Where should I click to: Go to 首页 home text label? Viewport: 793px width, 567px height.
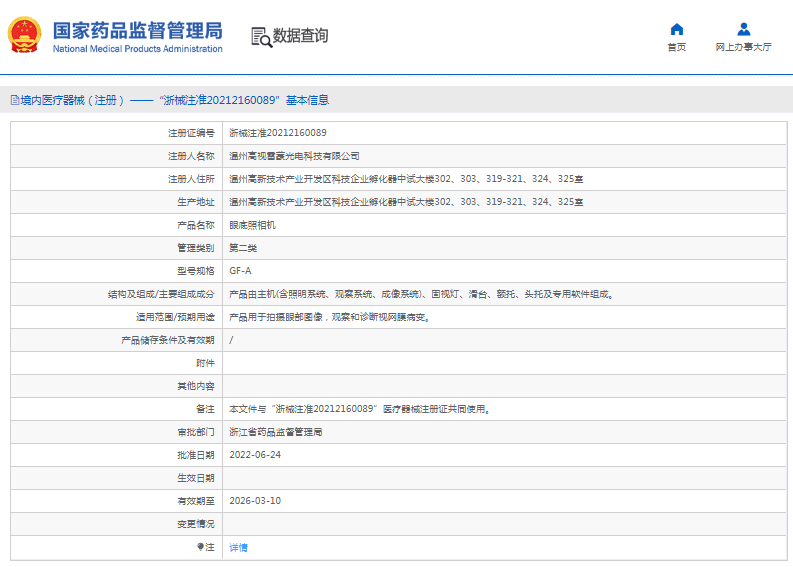[677, 48]
